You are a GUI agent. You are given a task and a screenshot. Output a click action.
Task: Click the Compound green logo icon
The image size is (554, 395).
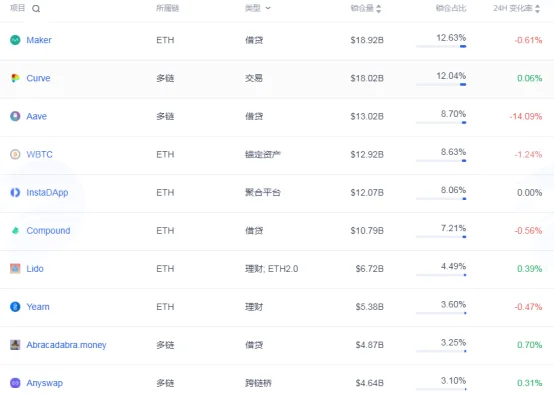pos(15,231)
